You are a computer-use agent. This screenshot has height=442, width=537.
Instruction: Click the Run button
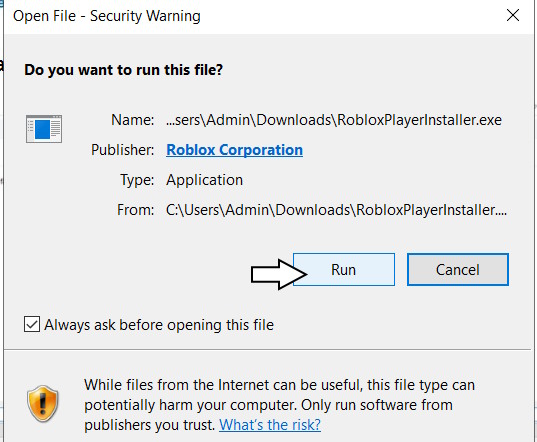(344, 269)
